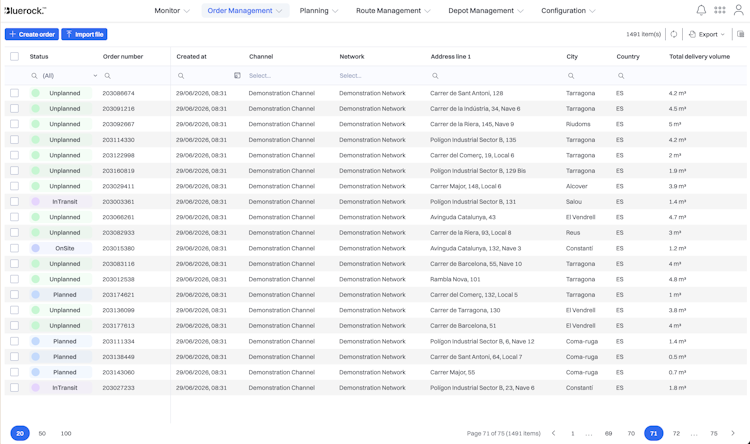Click purple status dot for order 203003361

point(35,201)
